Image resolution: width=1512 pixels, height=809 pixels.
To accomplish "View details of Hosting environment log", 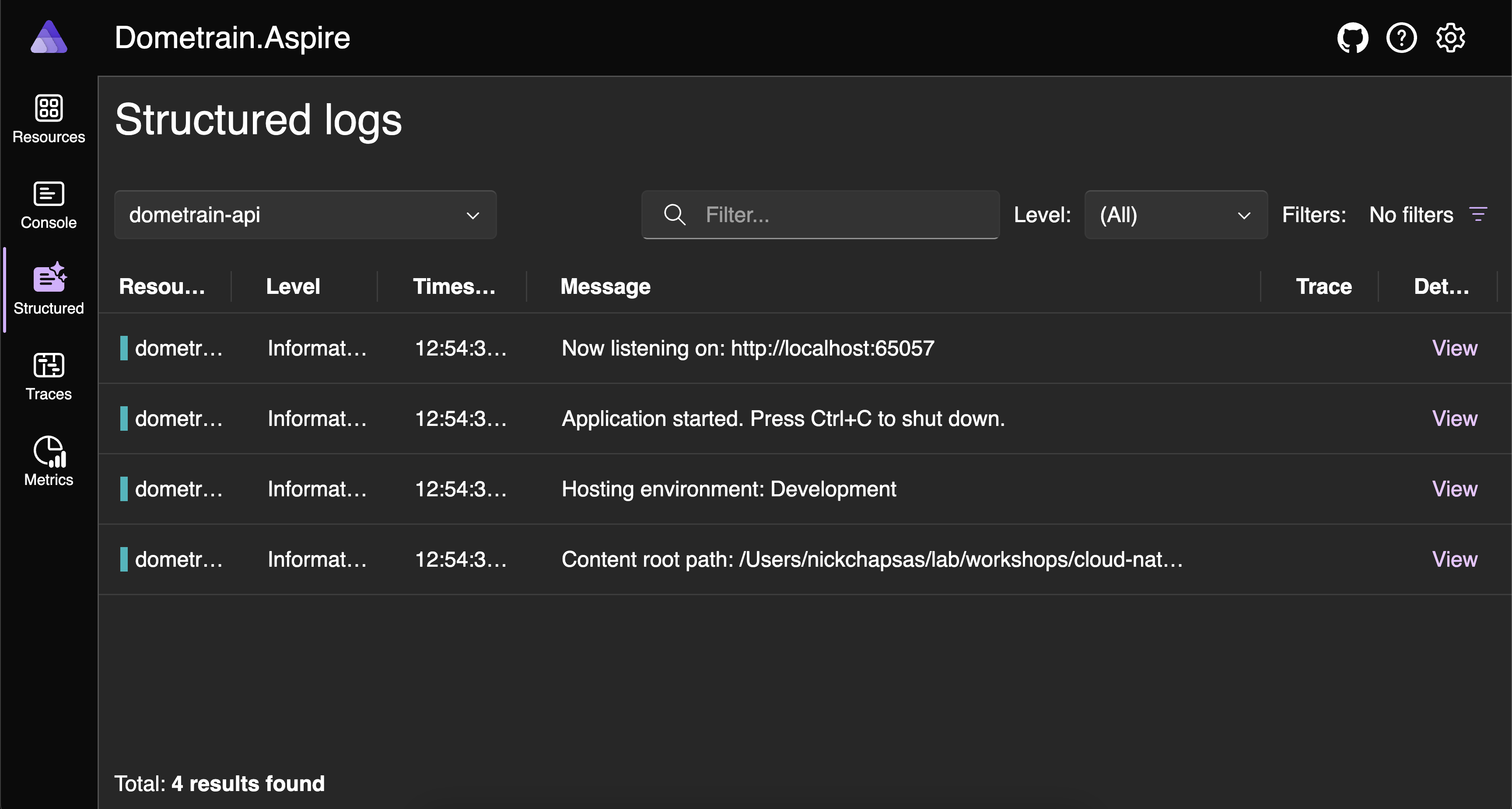I will coord(1454,489).
